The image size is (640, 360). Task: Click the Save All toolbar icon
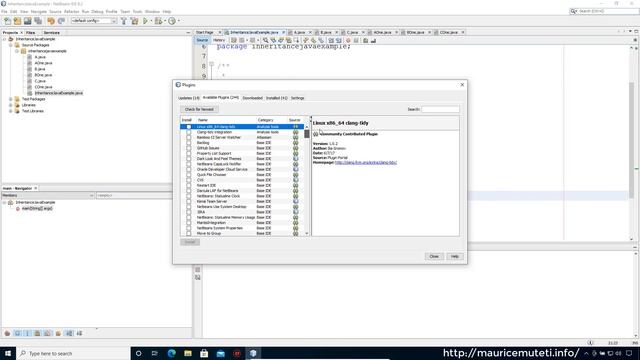(x=38, y=21)
